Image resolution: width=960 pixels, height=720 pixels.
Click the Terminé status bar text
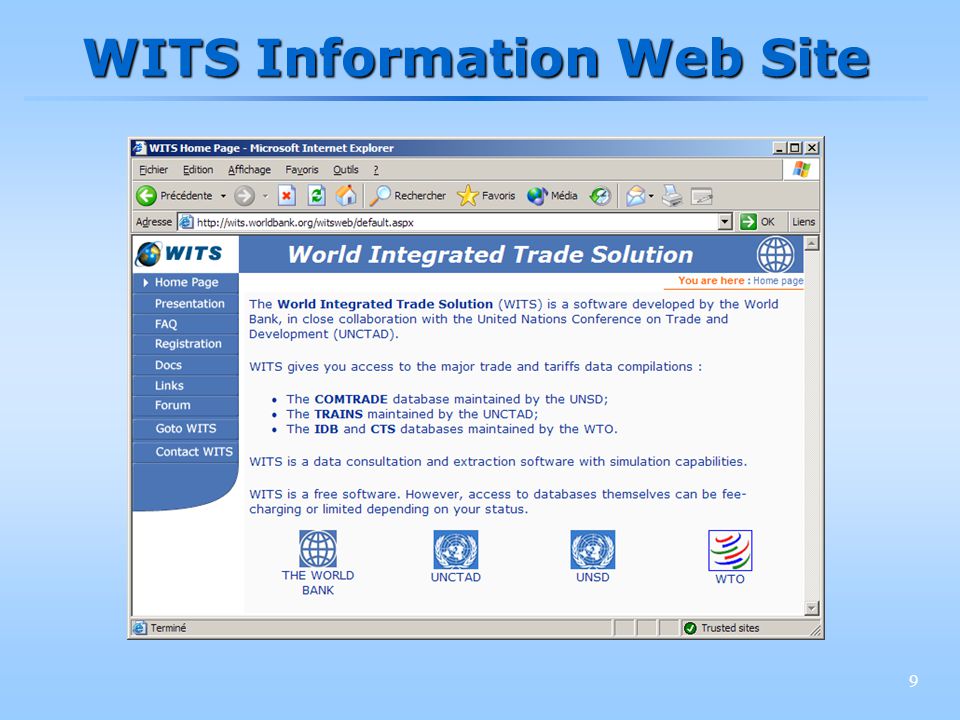168,628
